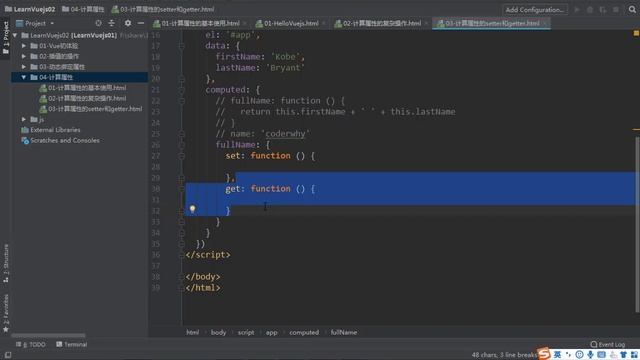Click the '48 chars, 3 line breaks' status text
Screen dimensions: 640x360
(504, 355)
